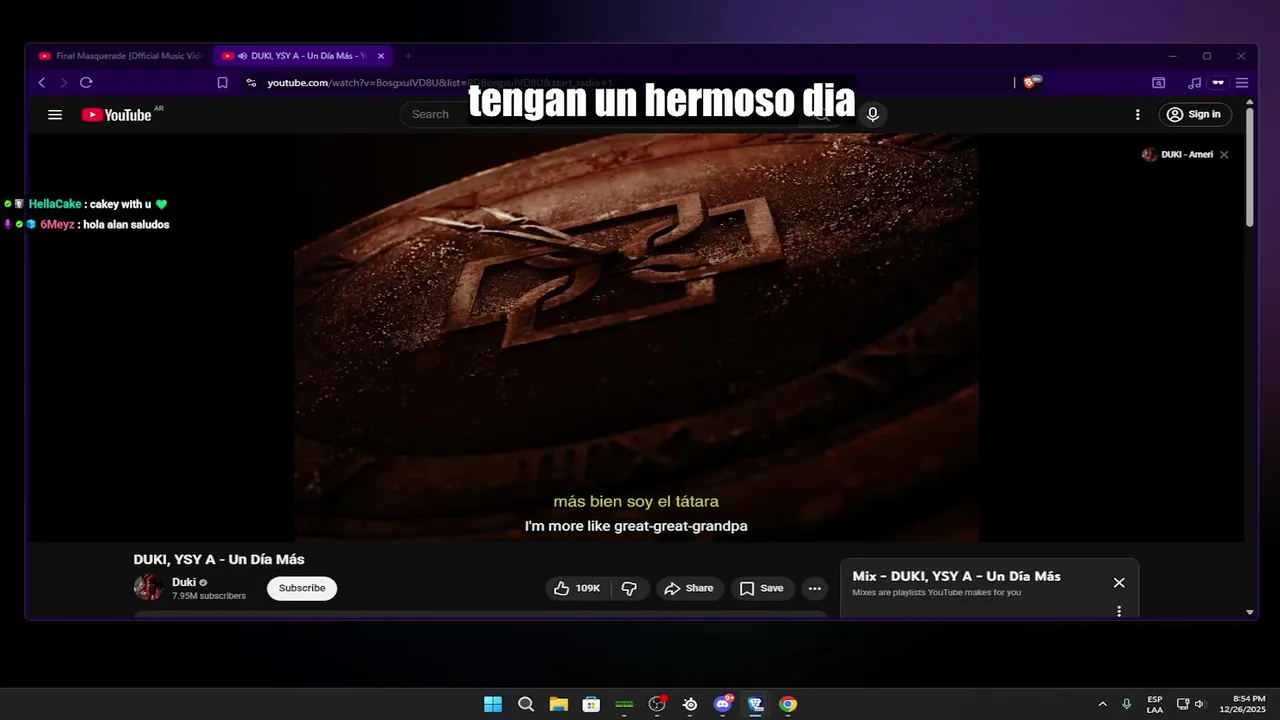Image resolution: width=1280 pixels, height=720 pixels.
Task: Open more actions three-dot menu beside Save
Action: point(815,588)
